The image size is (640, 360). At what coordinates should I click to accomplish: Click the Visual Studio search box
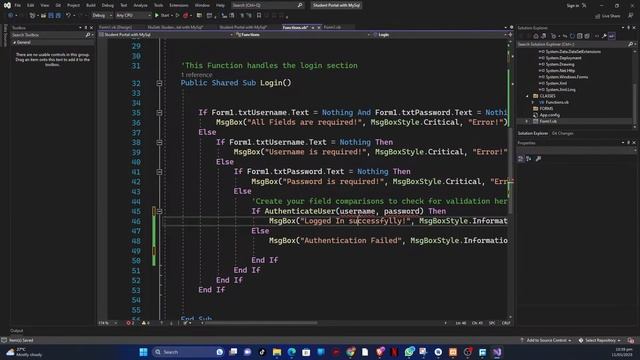267,5
